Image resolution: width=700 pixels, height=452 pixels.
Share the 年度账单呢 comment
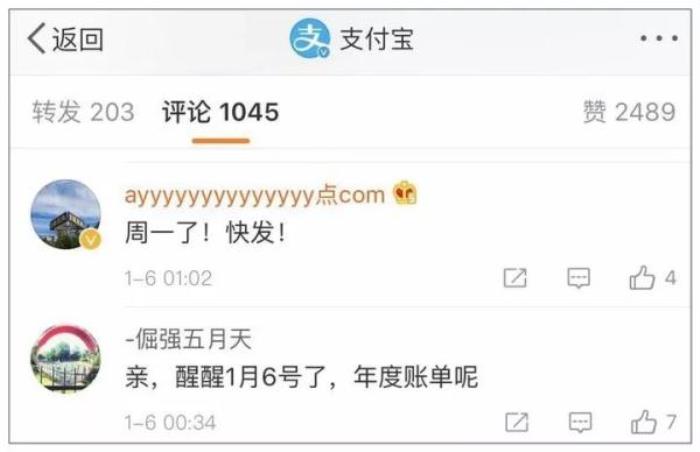pos(517,422)
